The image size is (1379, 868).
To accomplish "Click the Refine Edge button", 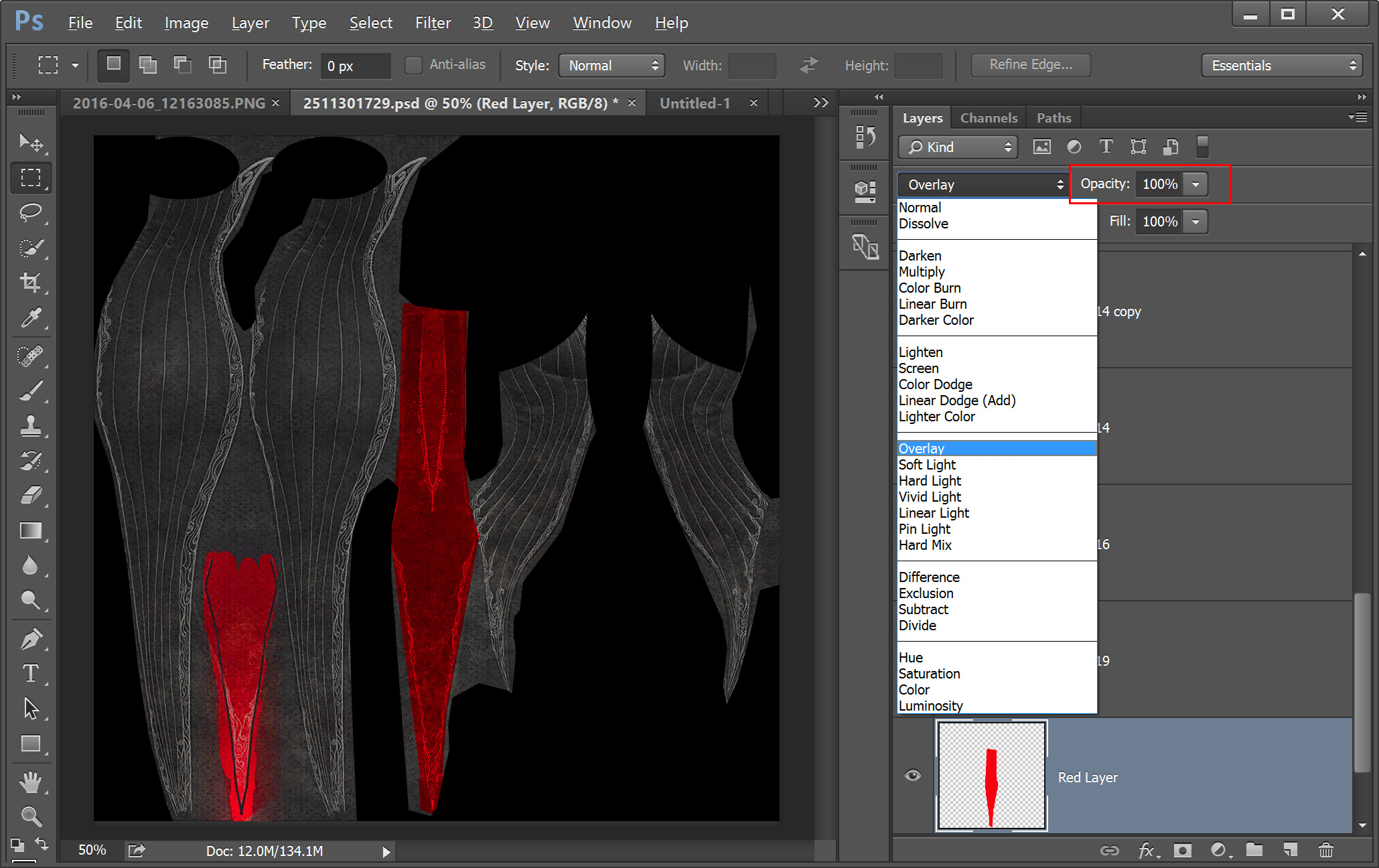I will 1030,65.
